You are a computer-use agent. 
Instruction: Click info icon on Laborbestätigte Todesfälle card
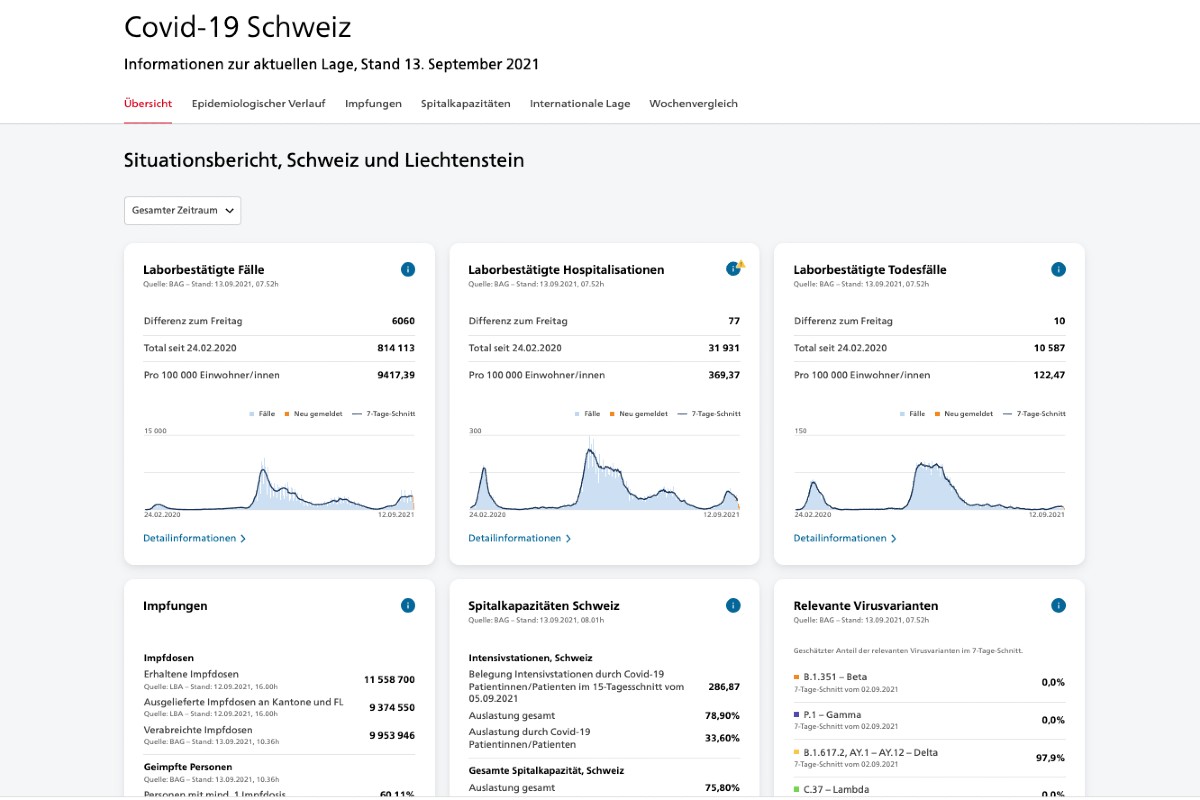(x=1058, y=269)
